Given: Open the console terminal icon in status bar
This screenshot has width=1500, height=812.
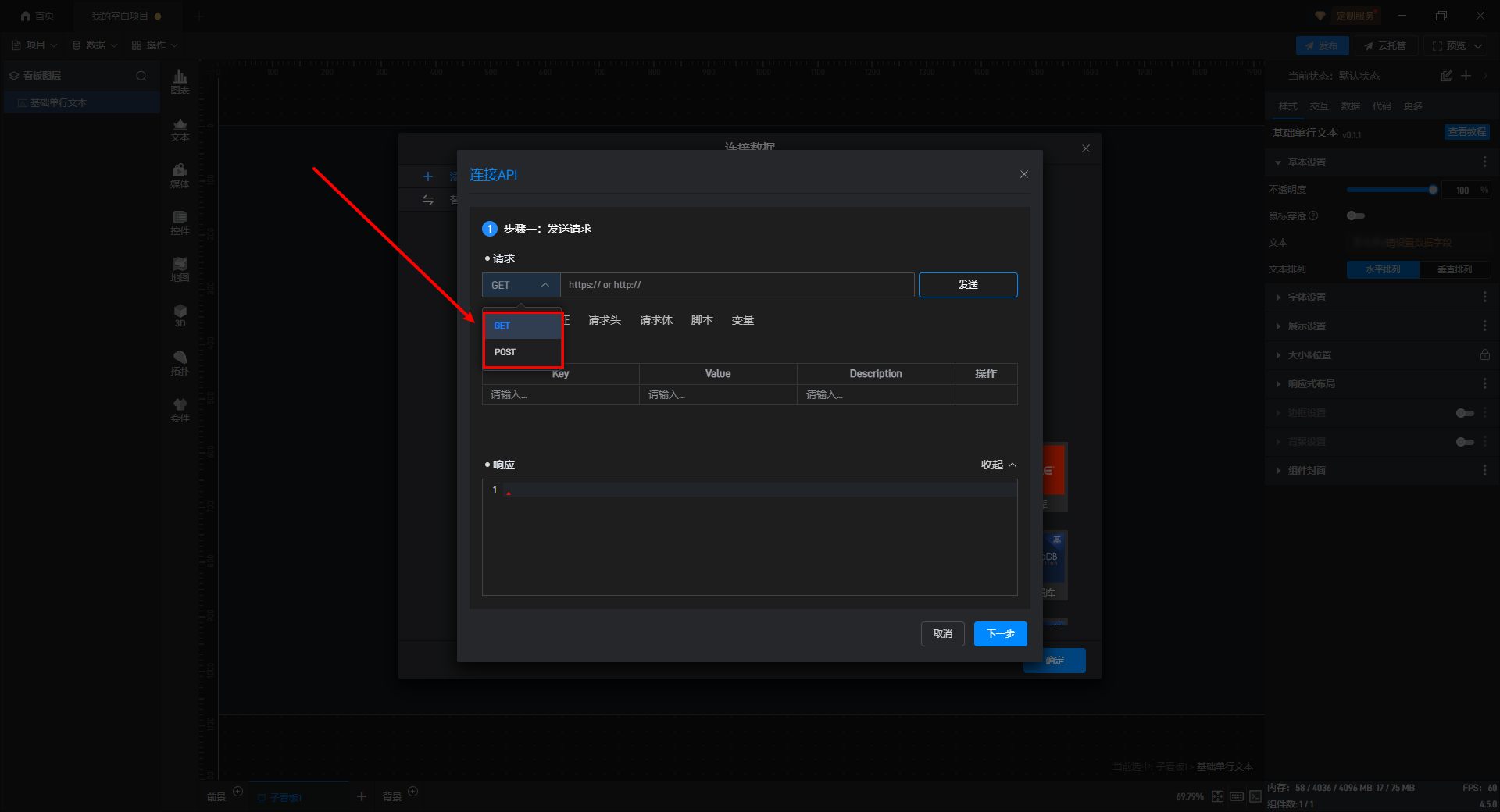Looking at the screenshot, I should tap(1255, 796).
